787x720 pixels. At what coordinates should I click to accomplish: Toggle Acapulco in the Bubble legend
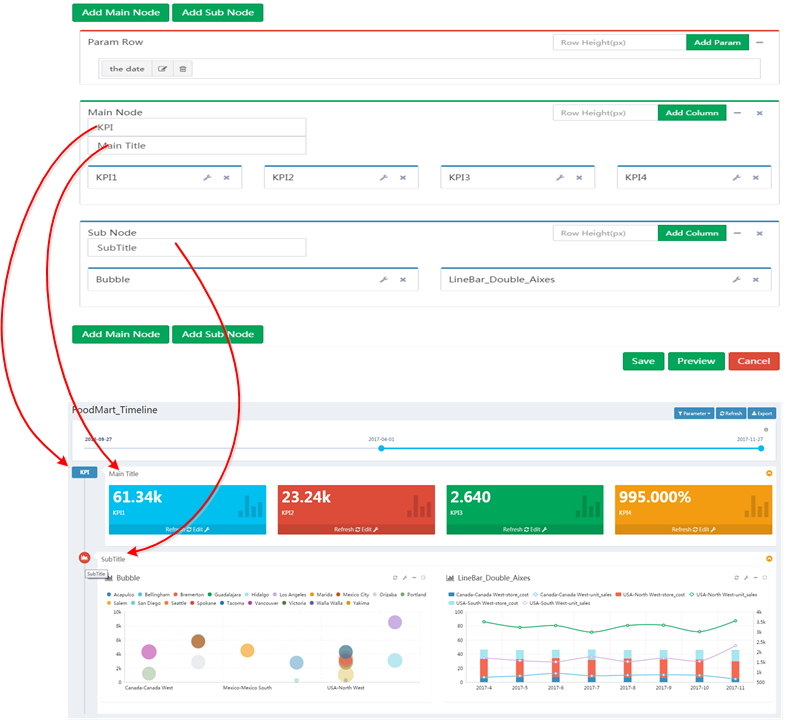(120, 595)
